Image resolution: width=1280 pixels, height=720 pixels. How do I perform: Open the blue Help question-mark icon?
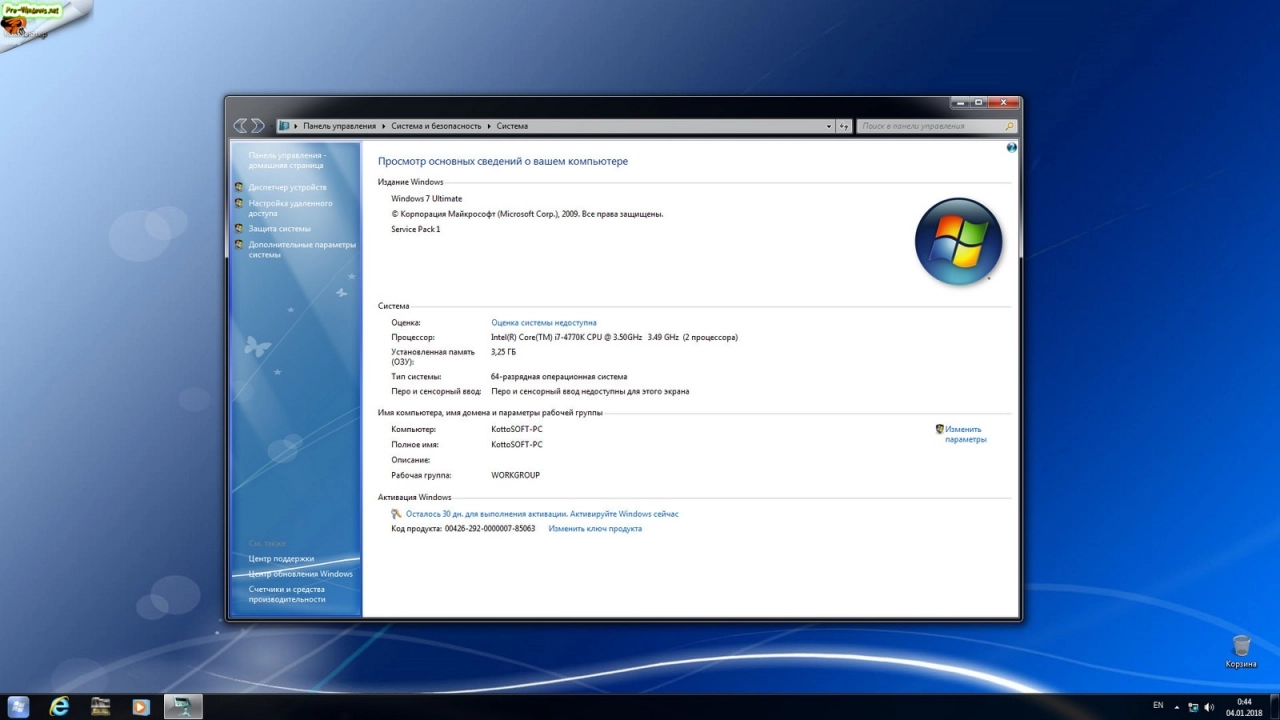pos(1011,147)
